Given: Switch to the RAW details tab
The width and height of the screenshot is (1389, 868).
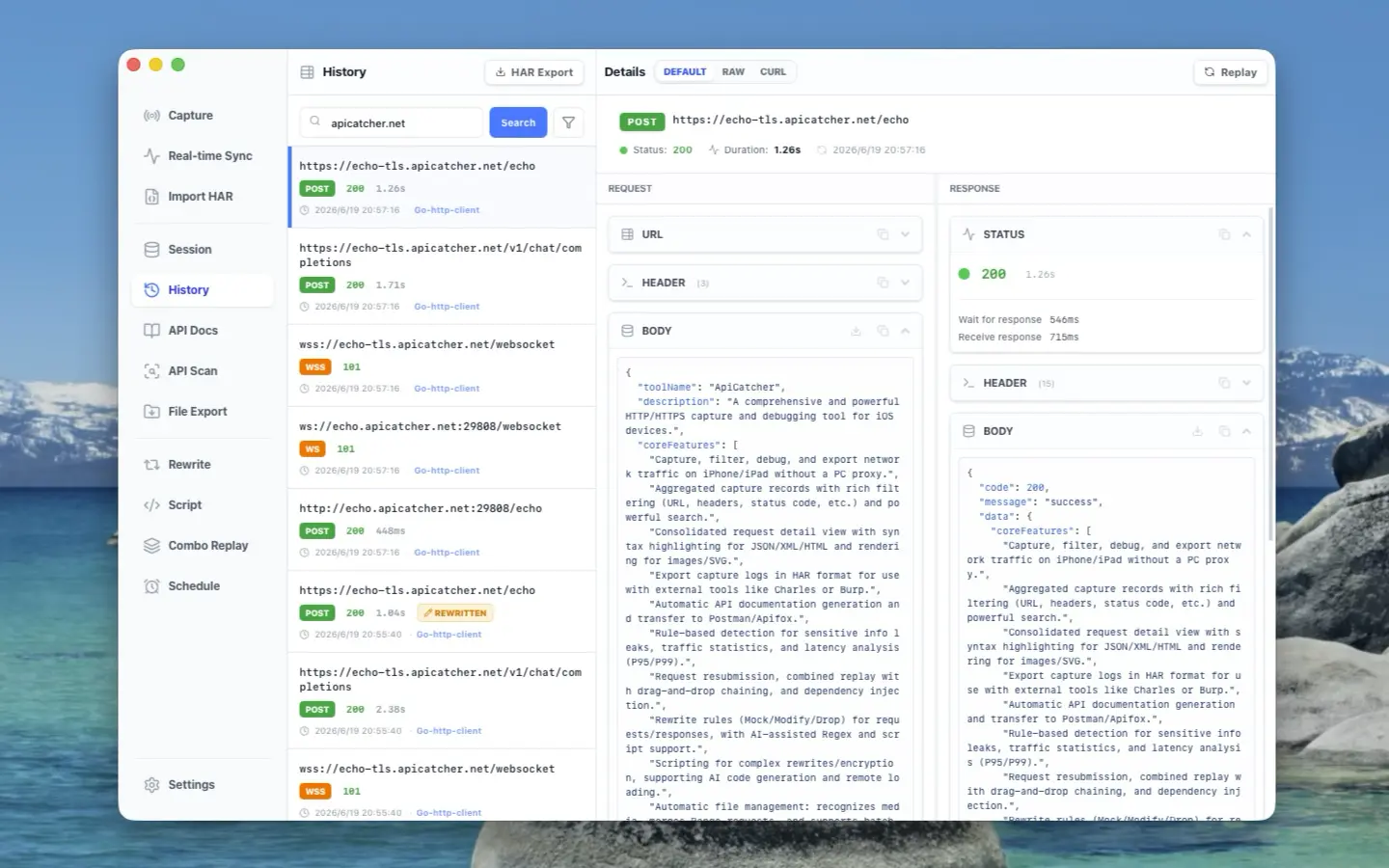Looking at the screenshot, I should click(x=733, y=72).
